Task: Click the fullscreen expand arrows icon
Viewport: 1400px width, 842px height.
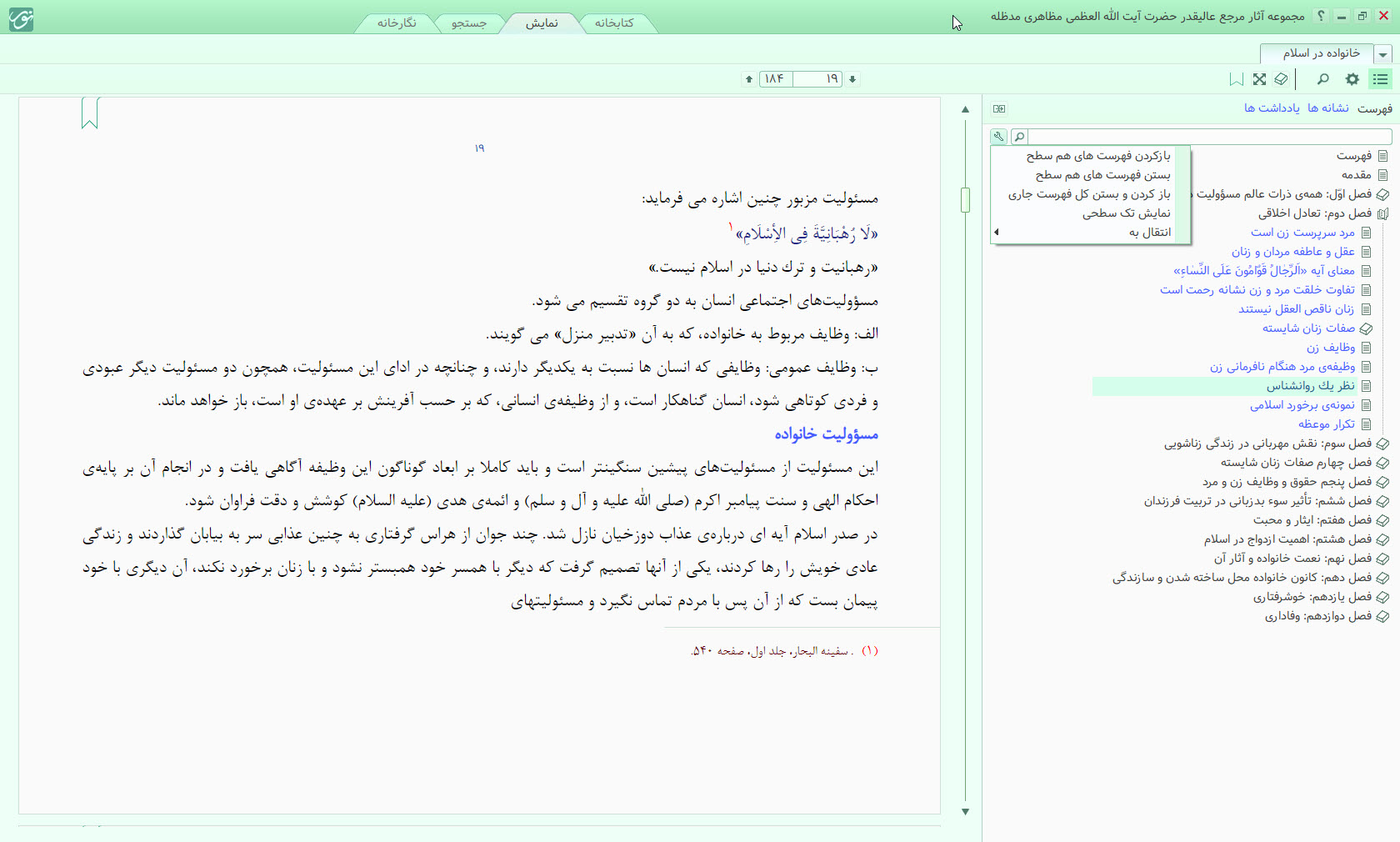Action: click(x=1259, y=79)
